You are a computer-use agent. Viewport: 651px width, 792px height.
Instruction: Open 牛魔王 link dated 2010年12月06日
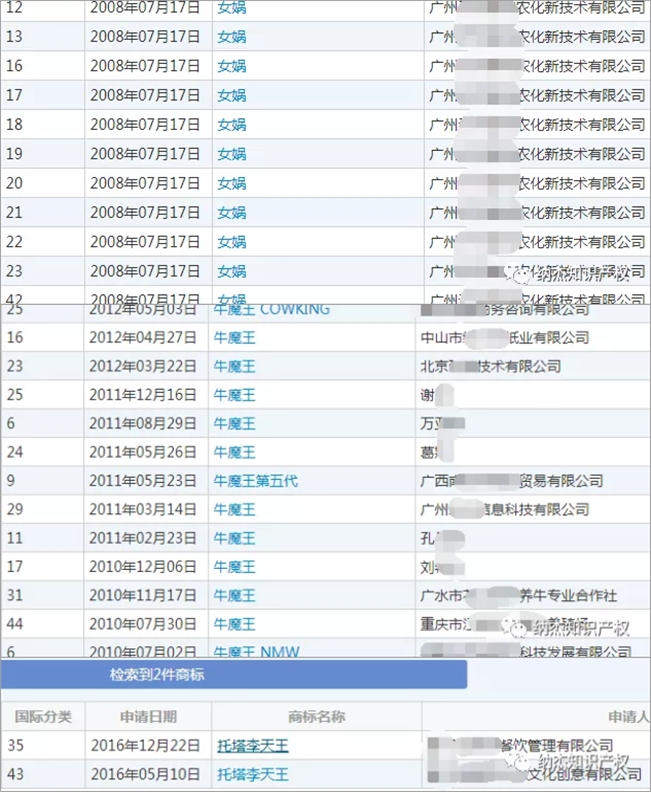tap(234, 567)
